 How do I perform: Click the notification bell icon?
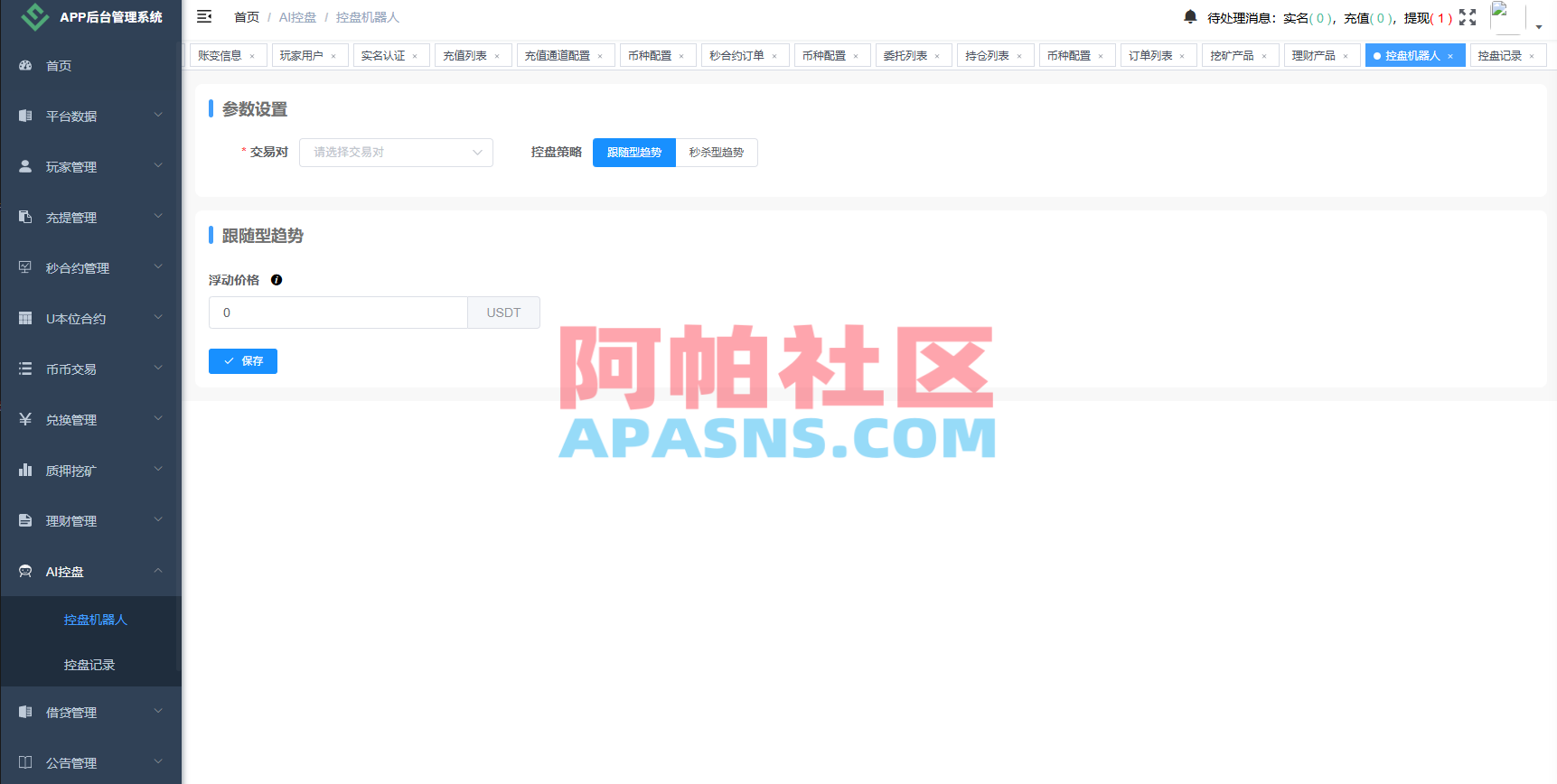tap(1190, 16)
